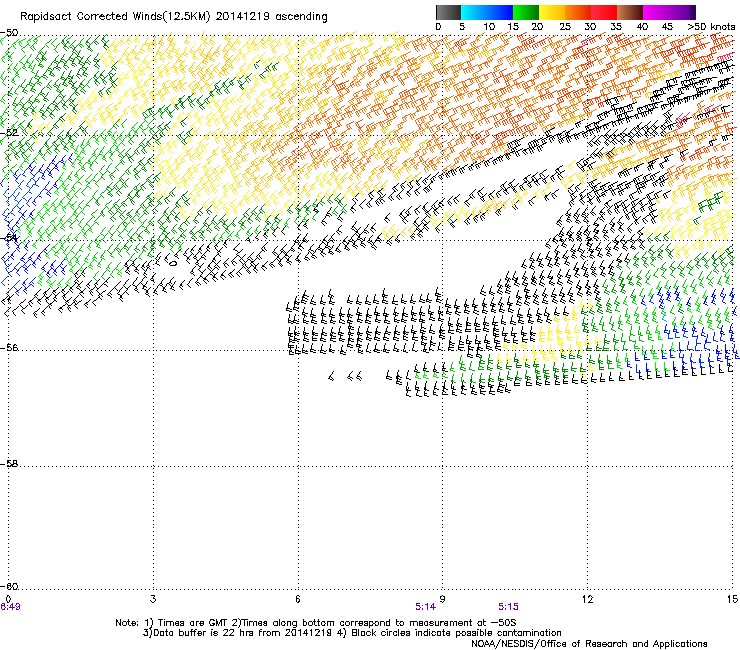Click the longitude 3 axis label
This screenshot has width=740, height=650.
pyautogui.click(x=153, y=599)
